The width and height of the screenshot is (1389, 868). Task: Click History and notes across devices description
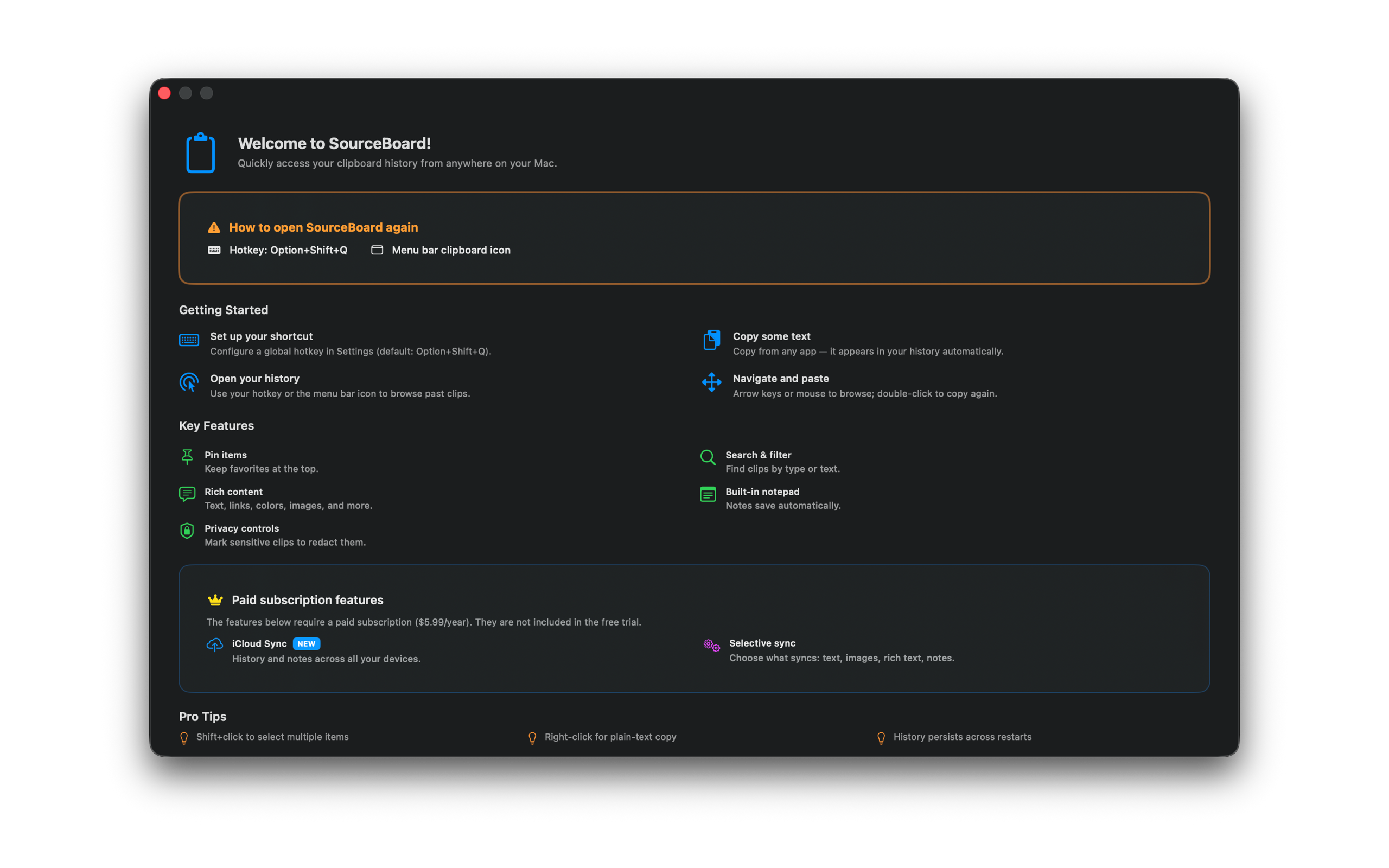pyautogui.click(x=326, y=659)
